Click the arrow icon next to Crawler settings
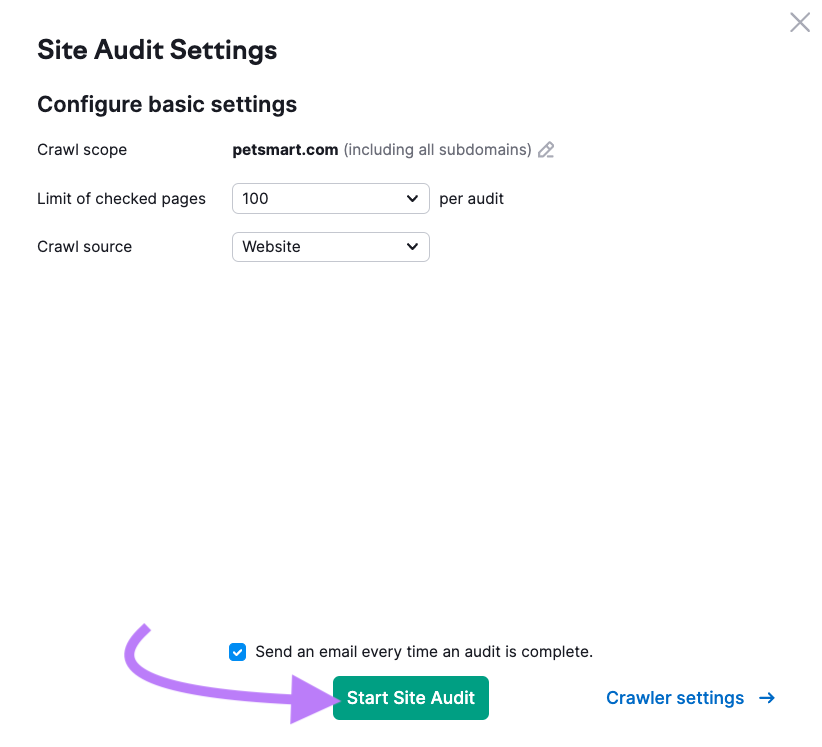 tap(766, 698)
